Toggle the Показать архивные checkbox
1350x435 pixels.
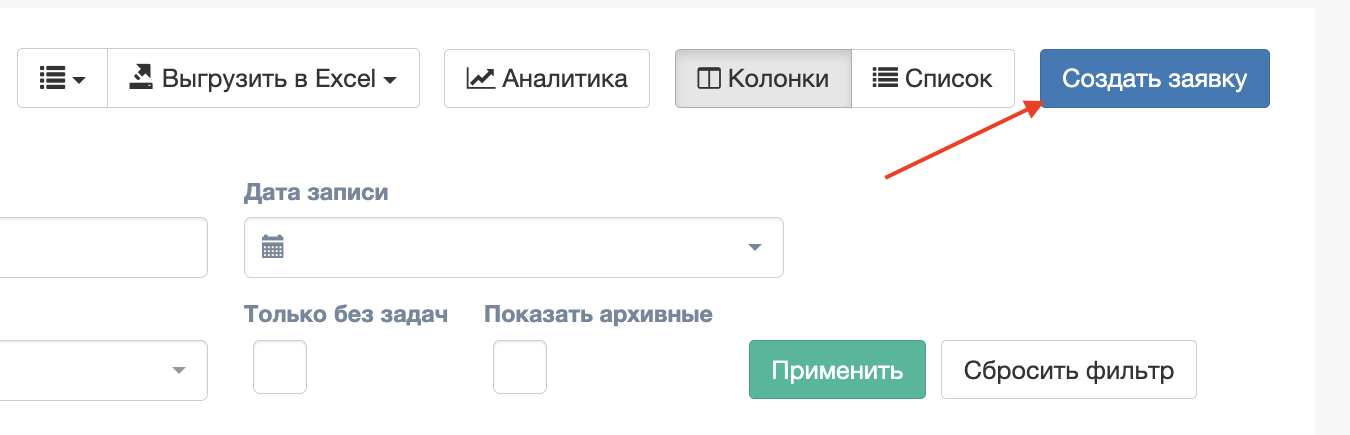[x=520, y=367]
